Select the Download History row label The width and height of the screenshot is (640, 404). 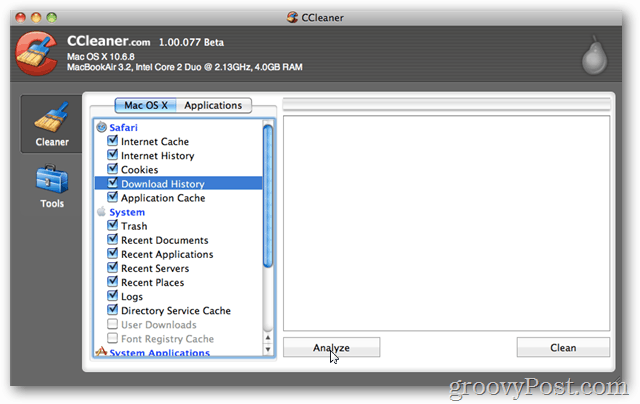coord(163,184)
